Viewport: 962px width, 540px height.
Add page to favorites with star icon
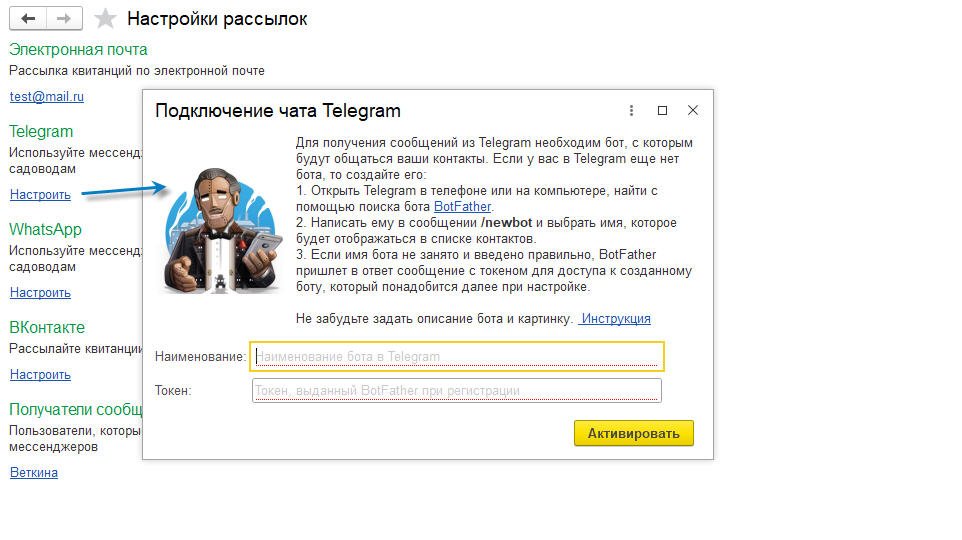(104, 19)
